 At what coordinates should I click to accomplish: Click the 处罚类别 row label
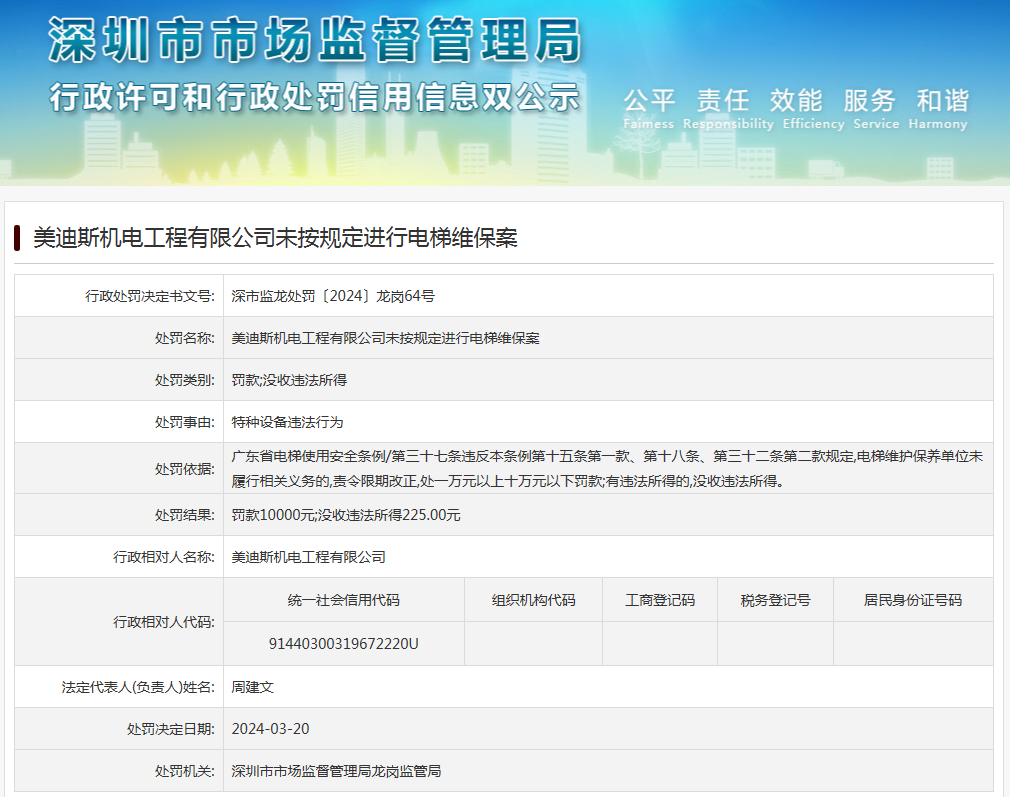click(184, 380)
